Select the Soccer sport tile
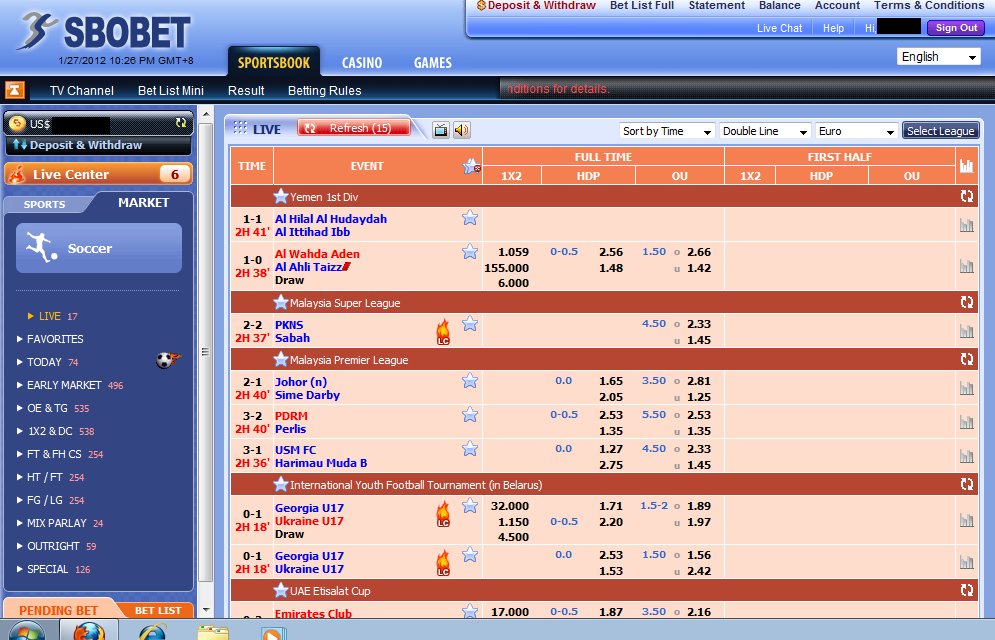 [x=99, y=248]
